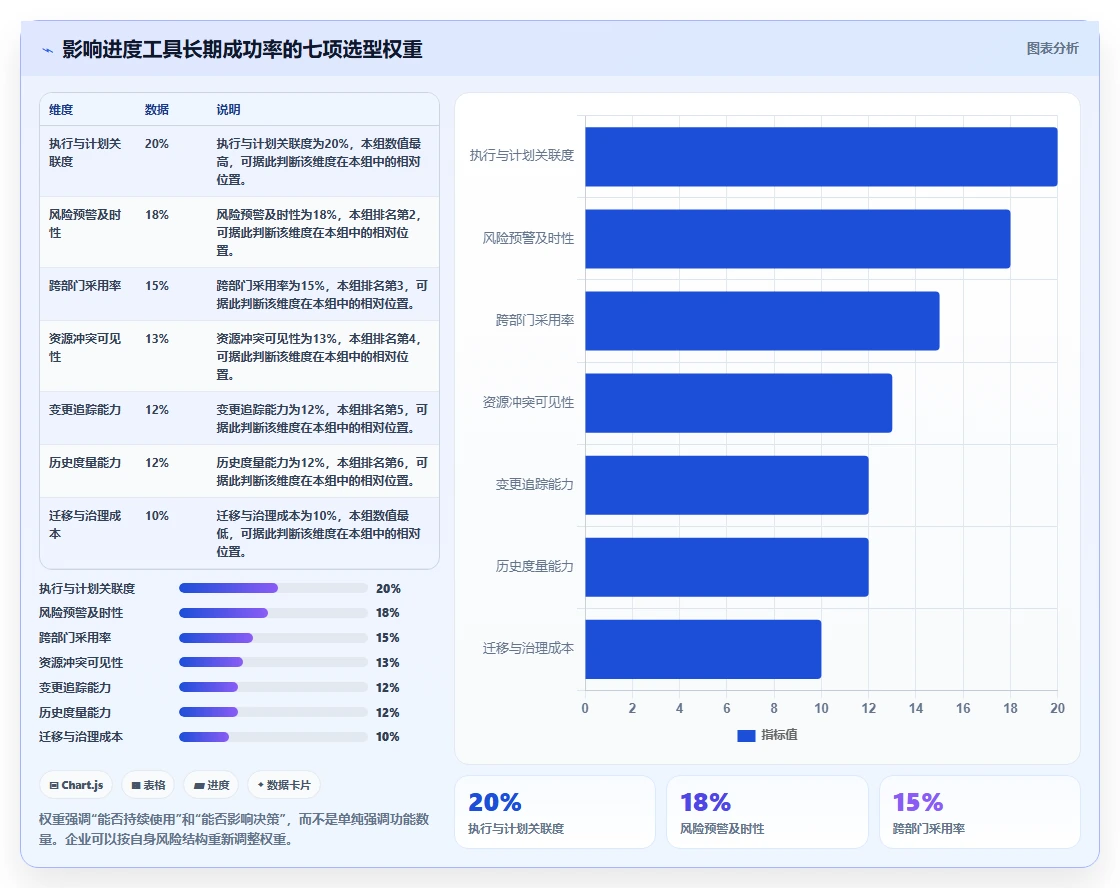Click the chart bar for 执行与计划关联度
This screenshot has height=888, width=1120.
[821, 156]
